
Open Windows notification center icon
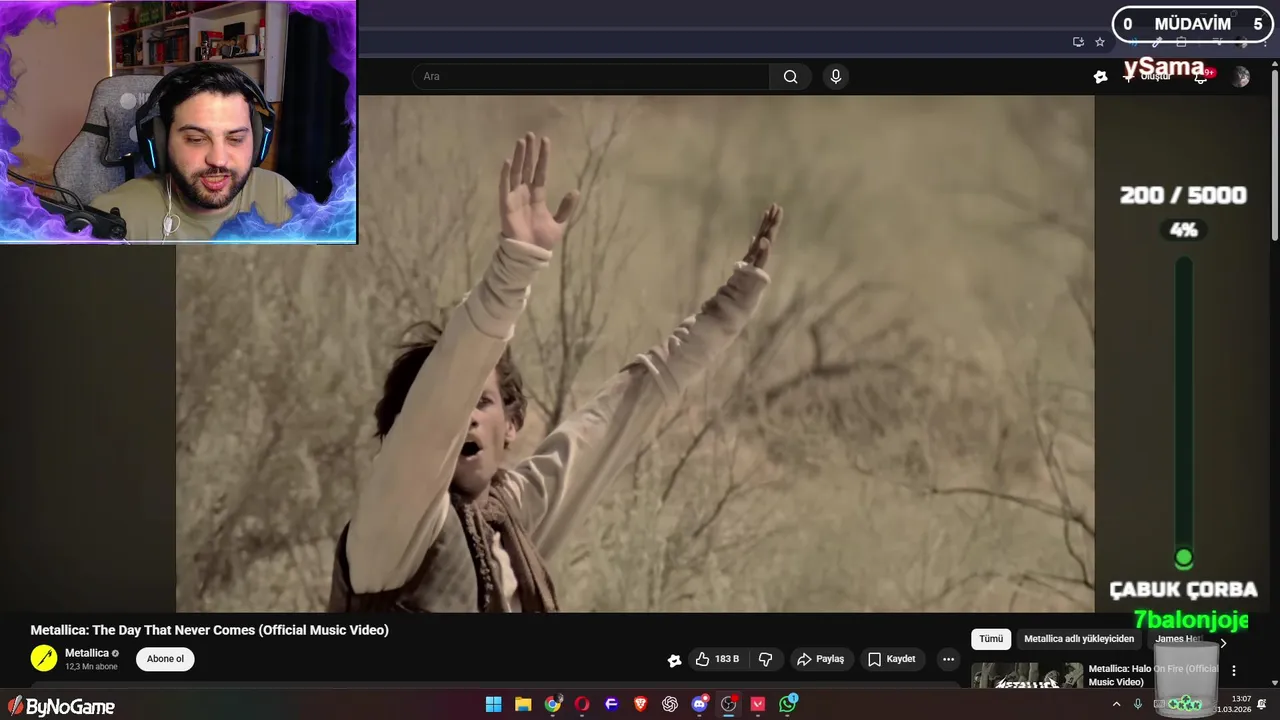pos(1262,704)
